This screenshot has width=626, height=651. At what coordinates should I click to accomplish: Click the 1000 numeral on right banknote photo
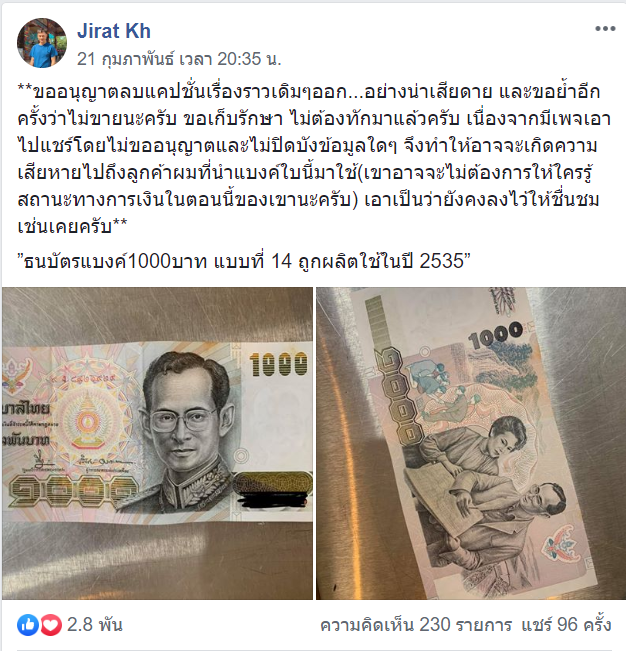495,335
